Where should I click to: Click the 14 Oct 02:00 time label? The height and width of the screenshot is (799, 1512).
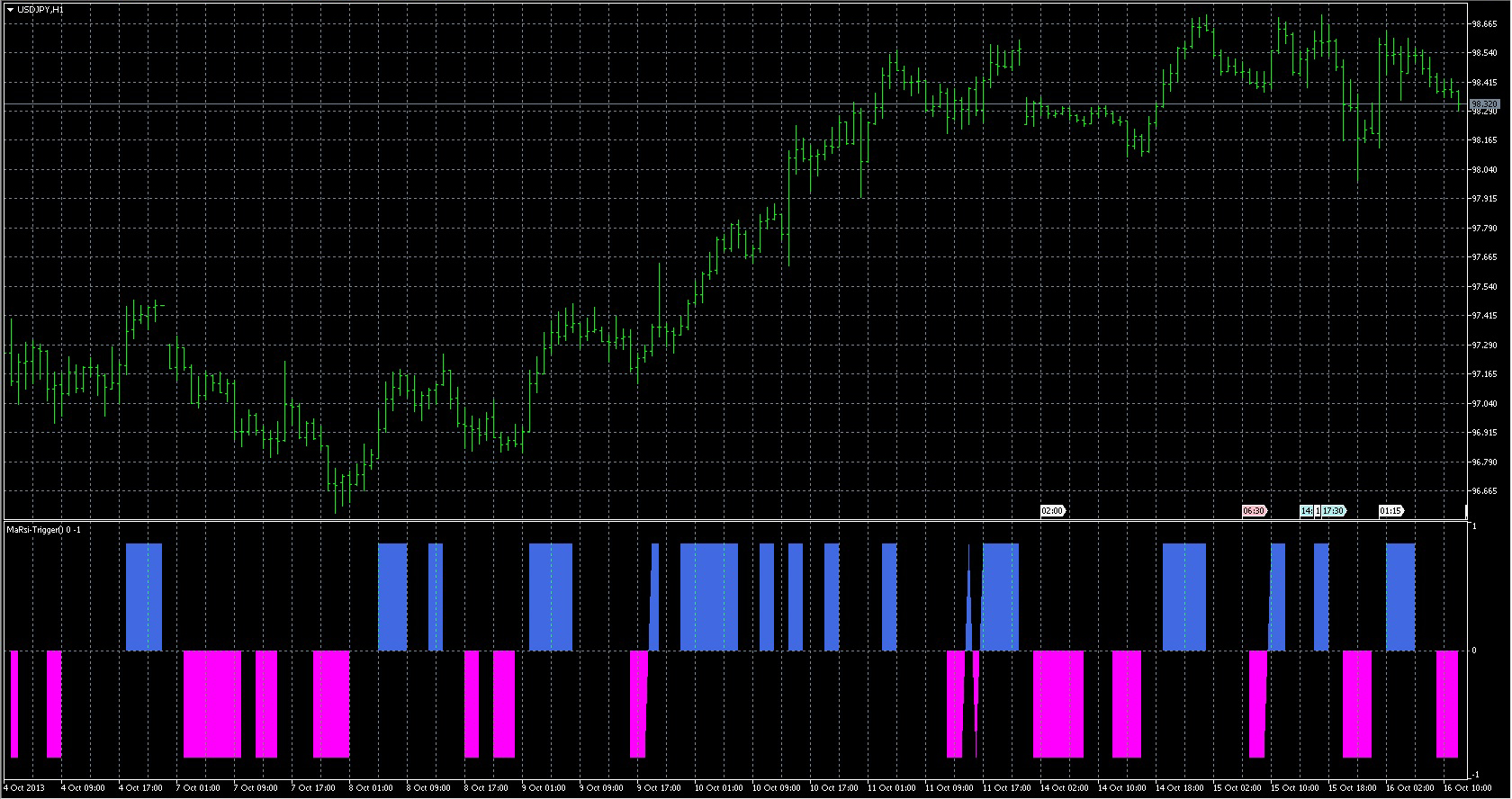1063,788
